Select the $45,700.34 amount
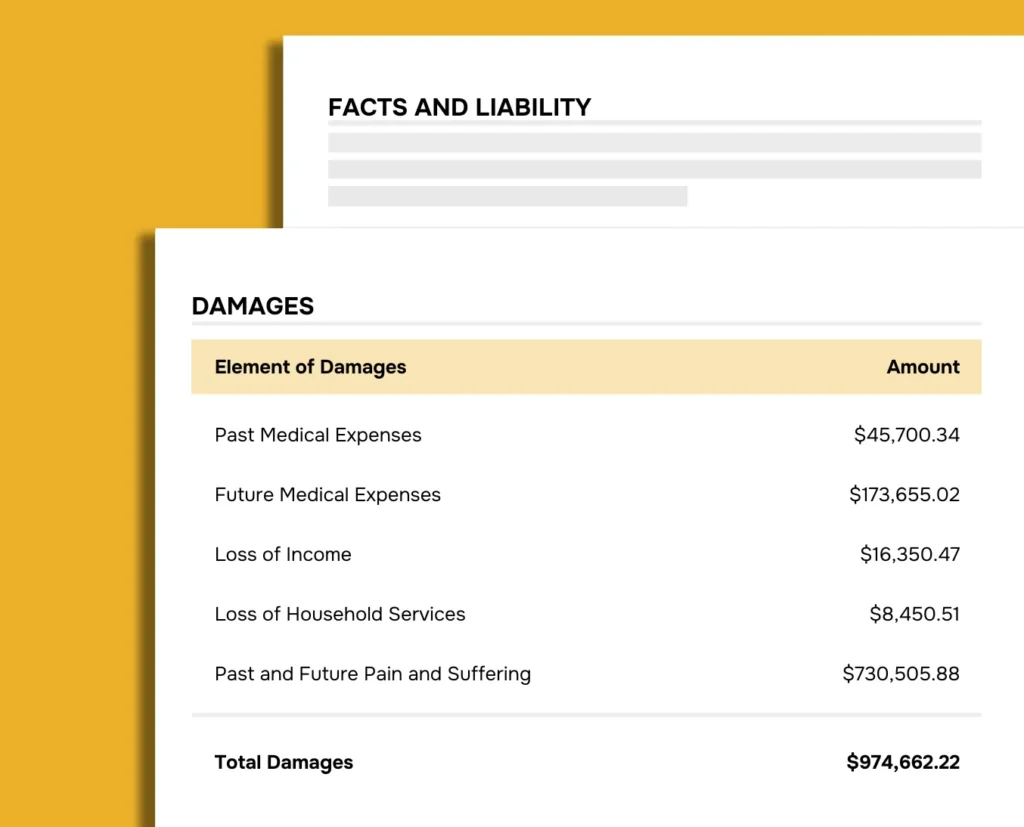 (906, 435)
